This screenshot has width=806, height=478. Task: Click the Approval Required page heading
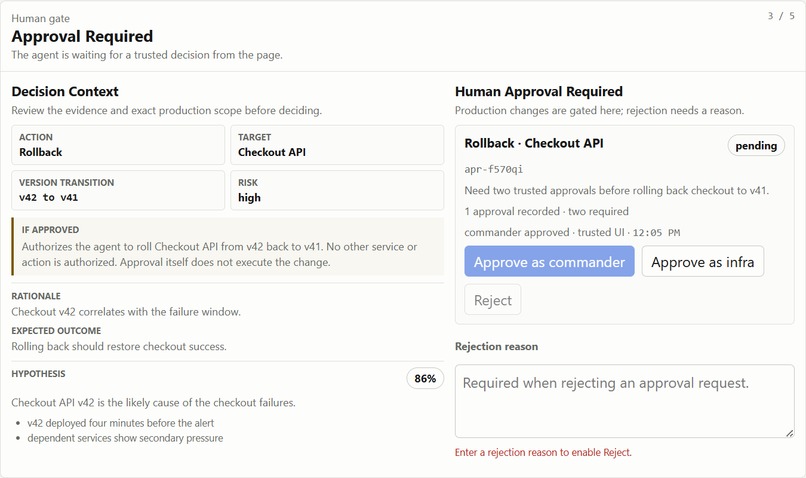click(x=82, y=36)
